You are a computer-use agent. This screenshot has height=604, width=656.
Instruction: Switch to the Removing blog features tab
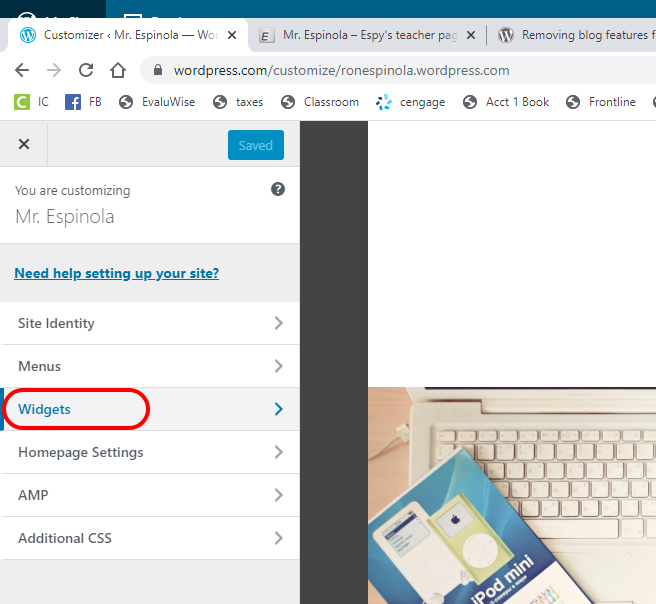coord(577,35)
